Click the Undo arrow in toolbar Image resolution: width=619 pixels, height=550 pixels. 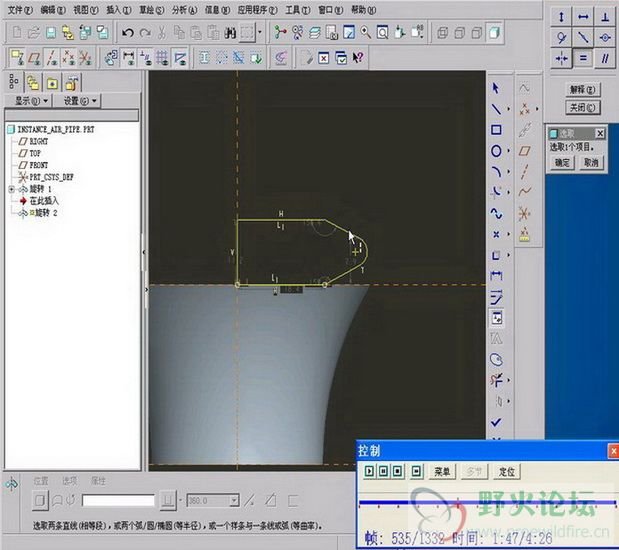point(128,32)
